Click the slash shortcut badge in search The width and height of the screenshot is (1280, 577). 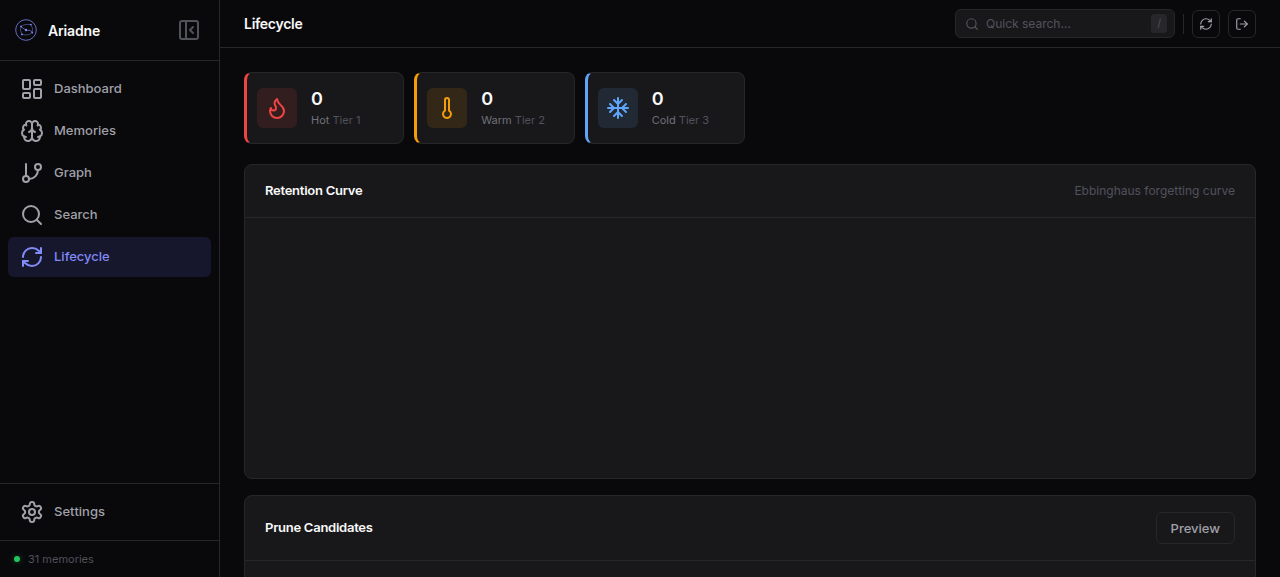click(x=1159, y=24)
